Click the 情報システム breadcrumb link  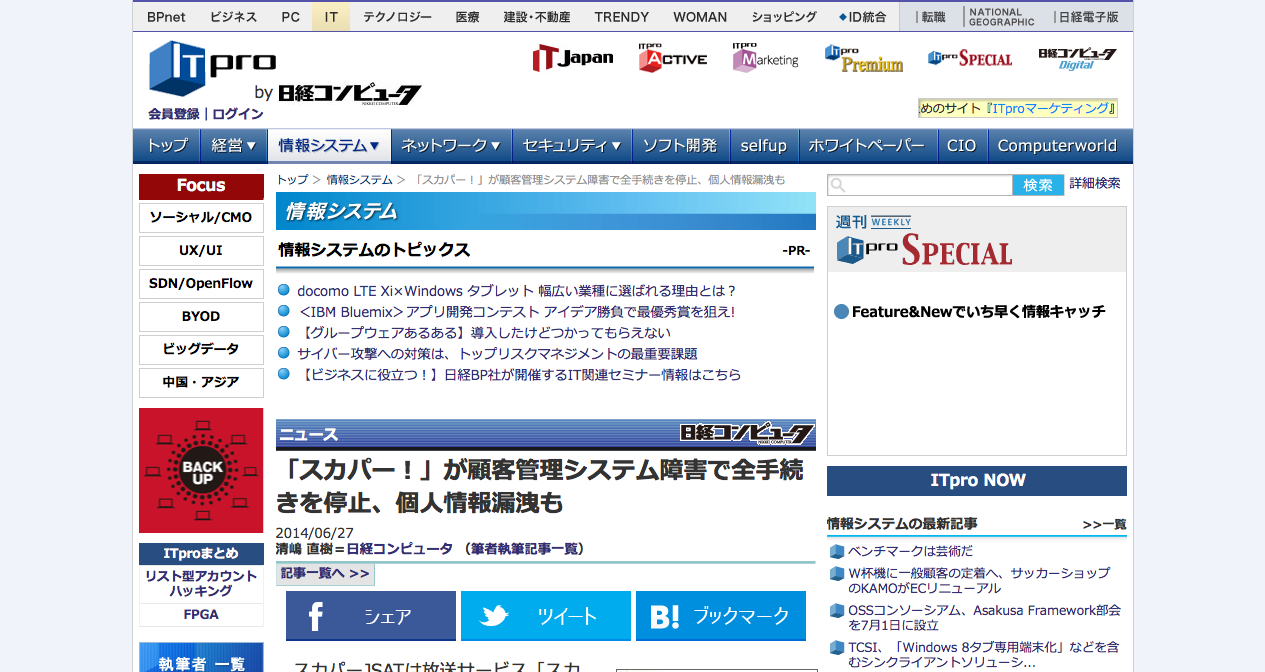coord(359,180)
